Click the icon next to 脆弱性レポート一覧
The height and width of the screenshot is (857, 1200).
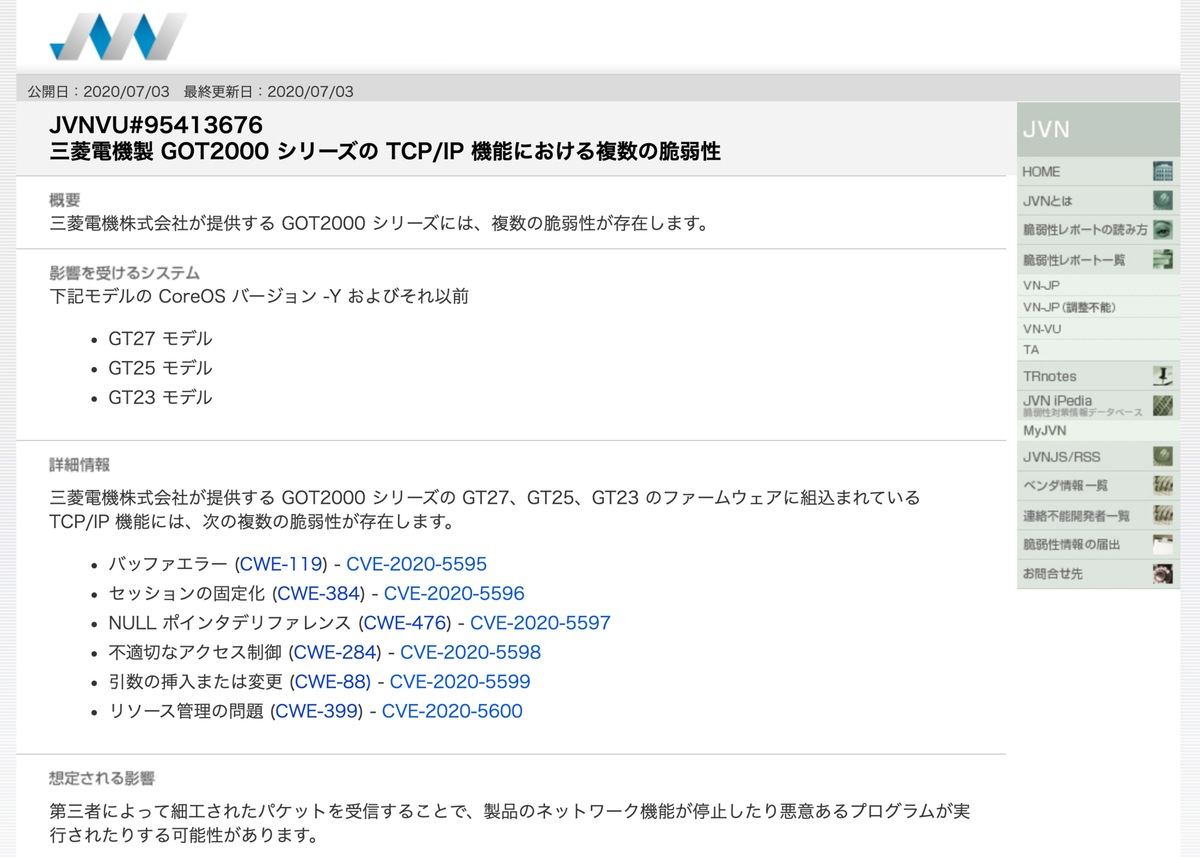[x=1162, y=260]
